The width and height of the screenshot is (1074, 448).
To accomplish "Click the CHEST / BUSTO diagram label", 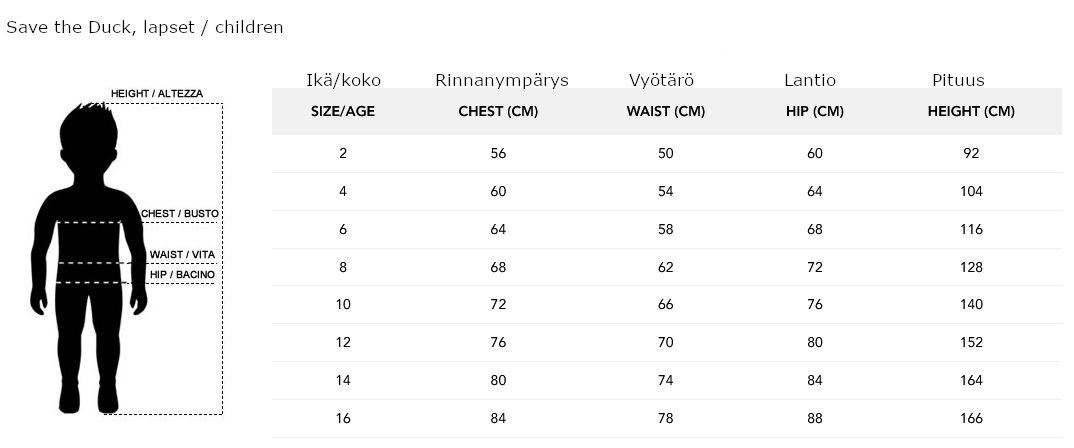I will [x=180, y=214].
